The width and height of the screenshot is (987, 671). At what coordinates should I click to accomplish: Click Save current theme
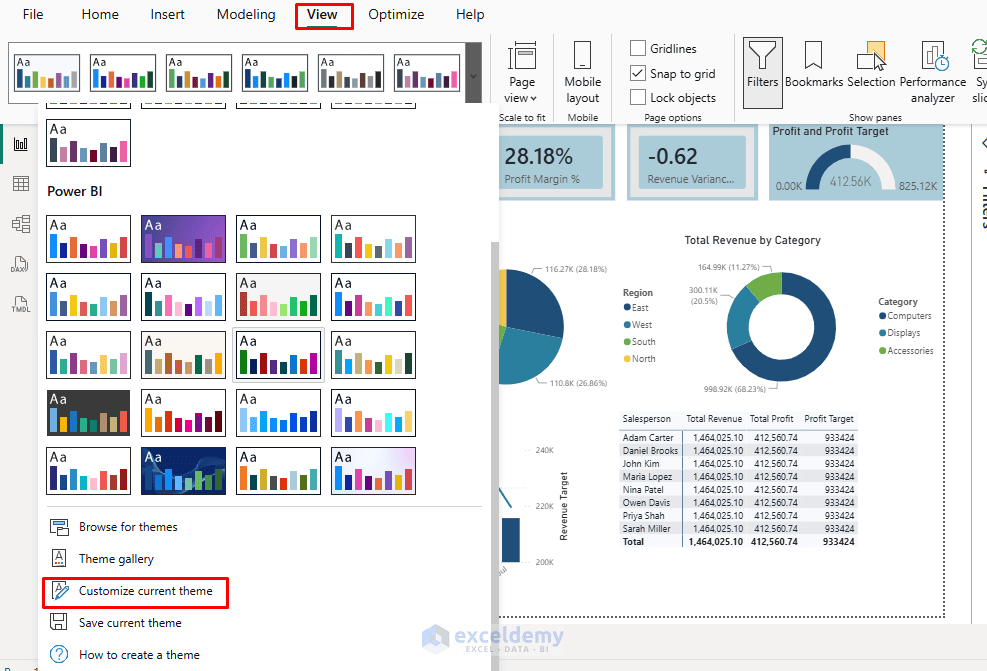[130, 623]
